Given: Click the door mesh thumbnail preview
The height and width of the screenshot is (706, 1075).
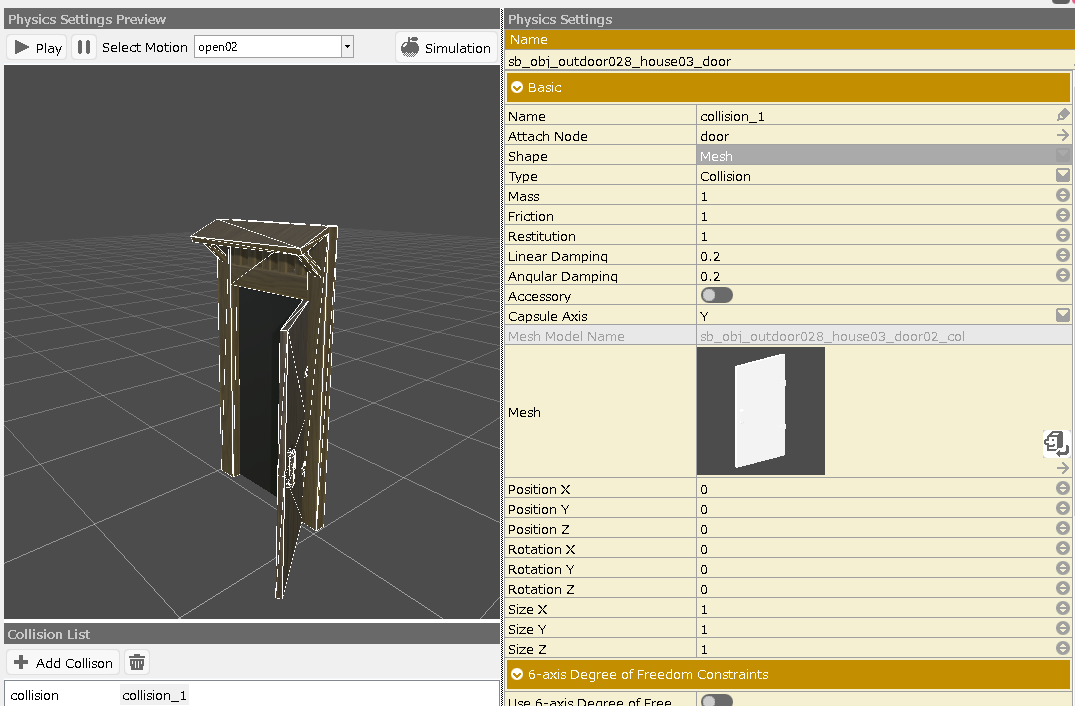Looking at the screenshot, I should tap(760, 411).
